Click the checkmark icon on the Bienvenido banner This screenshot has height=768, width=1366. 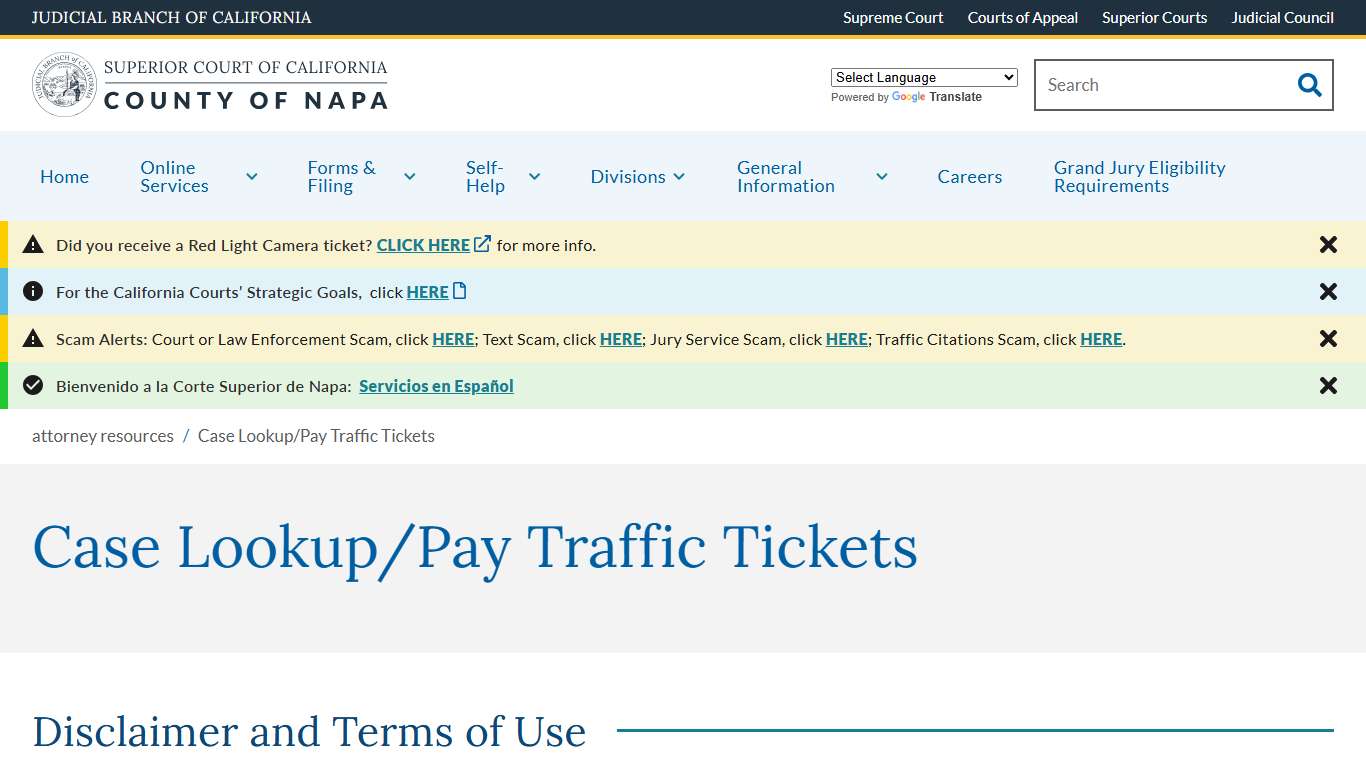(33, 385)
